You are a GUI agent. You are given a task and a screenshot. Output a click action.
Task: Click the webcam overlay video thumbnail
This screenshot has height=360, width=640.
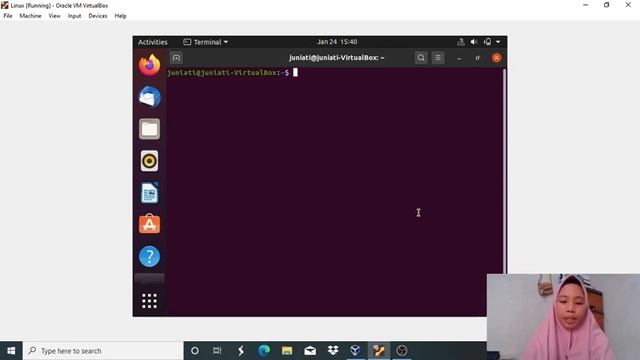point(563,317)
